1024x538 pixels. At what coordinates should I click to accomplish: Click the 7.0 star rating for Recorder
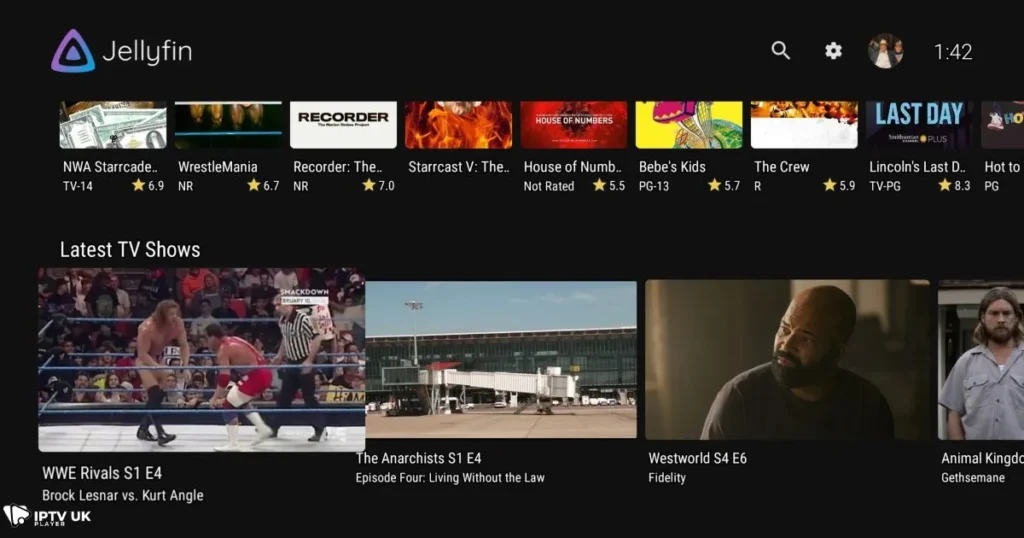tap(379, 185)
